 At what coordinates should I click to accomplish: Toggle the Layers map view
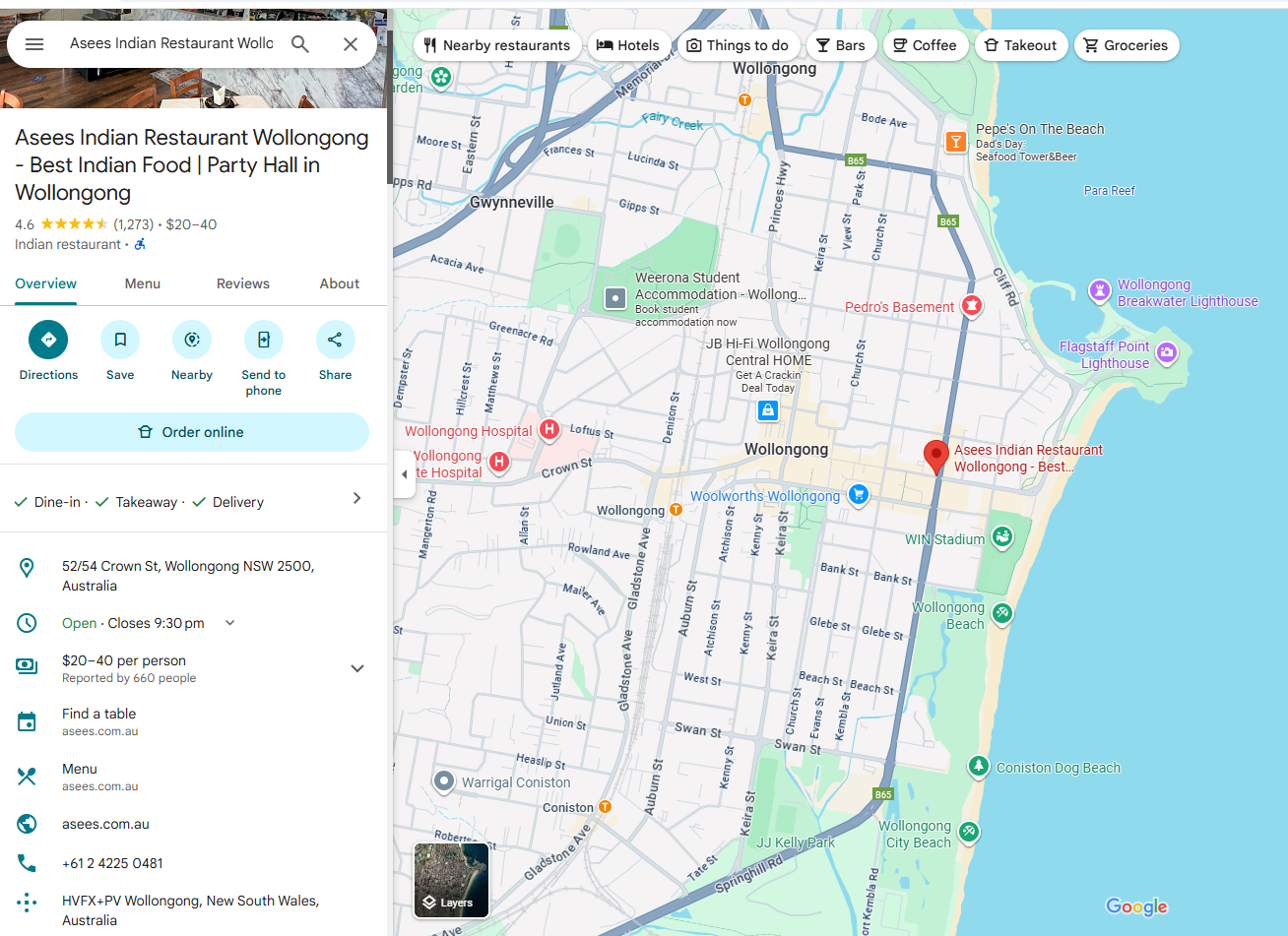click(x=451, y=880)
